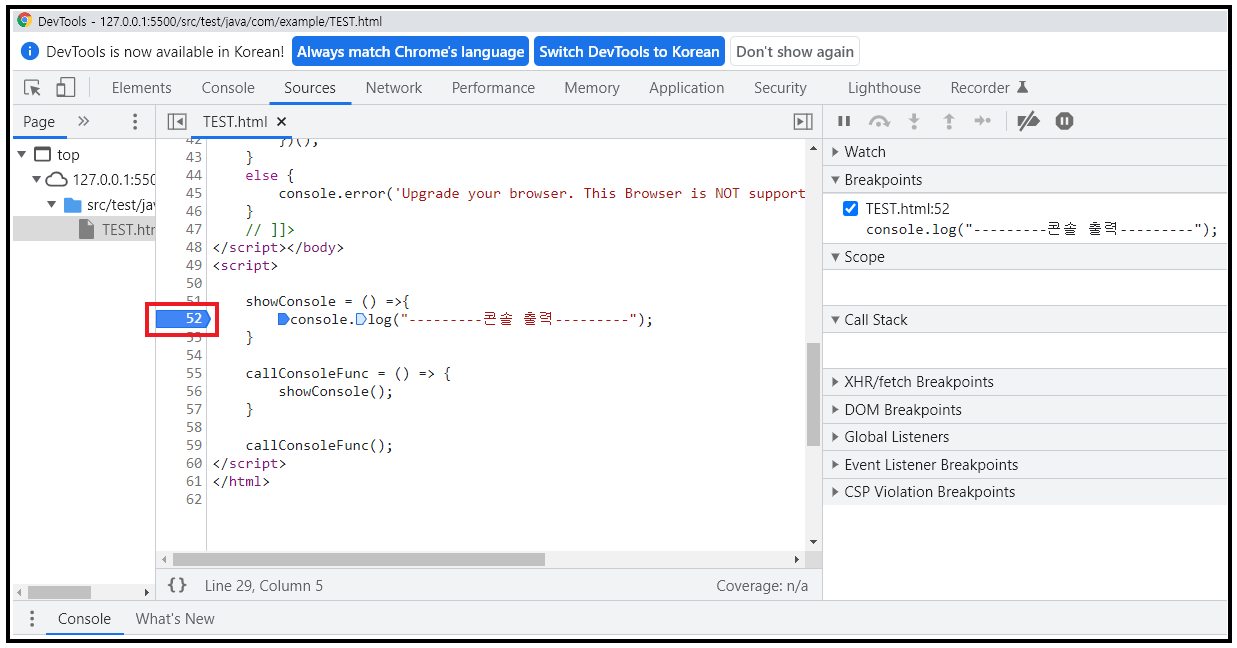Open the Lighthouse tab
1237x648 pixels.
click(884, 88)
